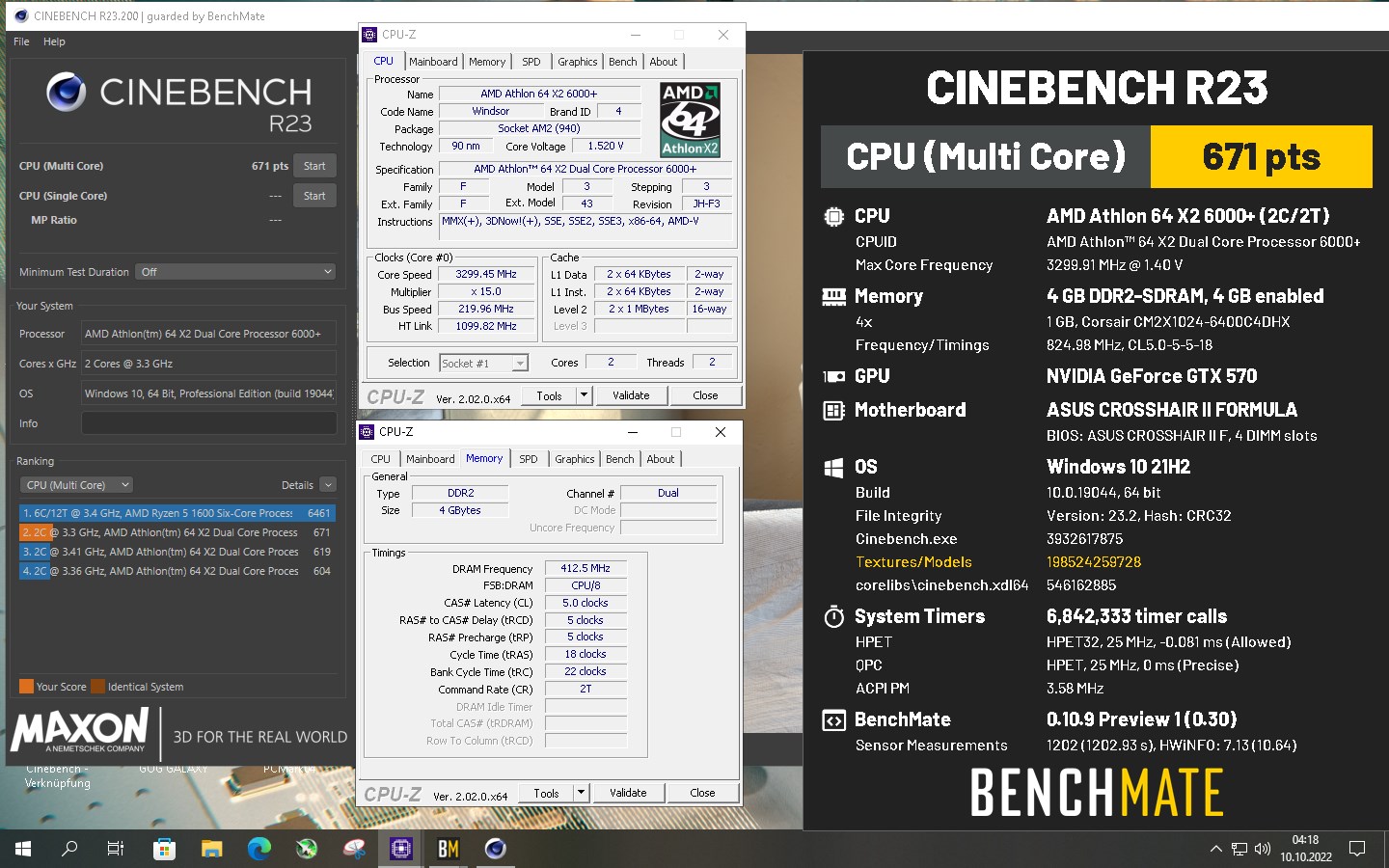Select ranking row with score 619
Screen dimensions: 1389x868
click(177, 552)
